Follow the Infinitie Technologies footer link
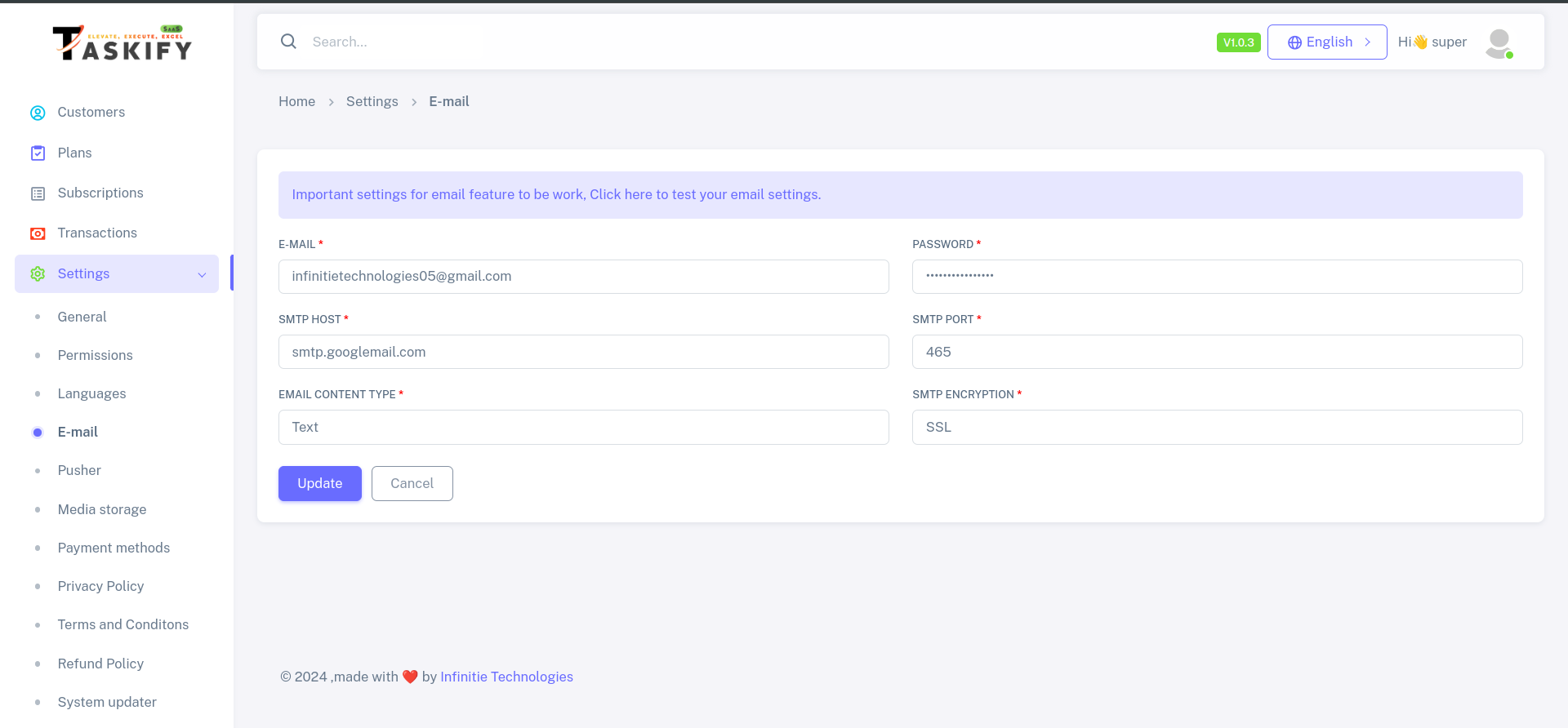This screenshot has width=1568, height=728. click(506, 677)
